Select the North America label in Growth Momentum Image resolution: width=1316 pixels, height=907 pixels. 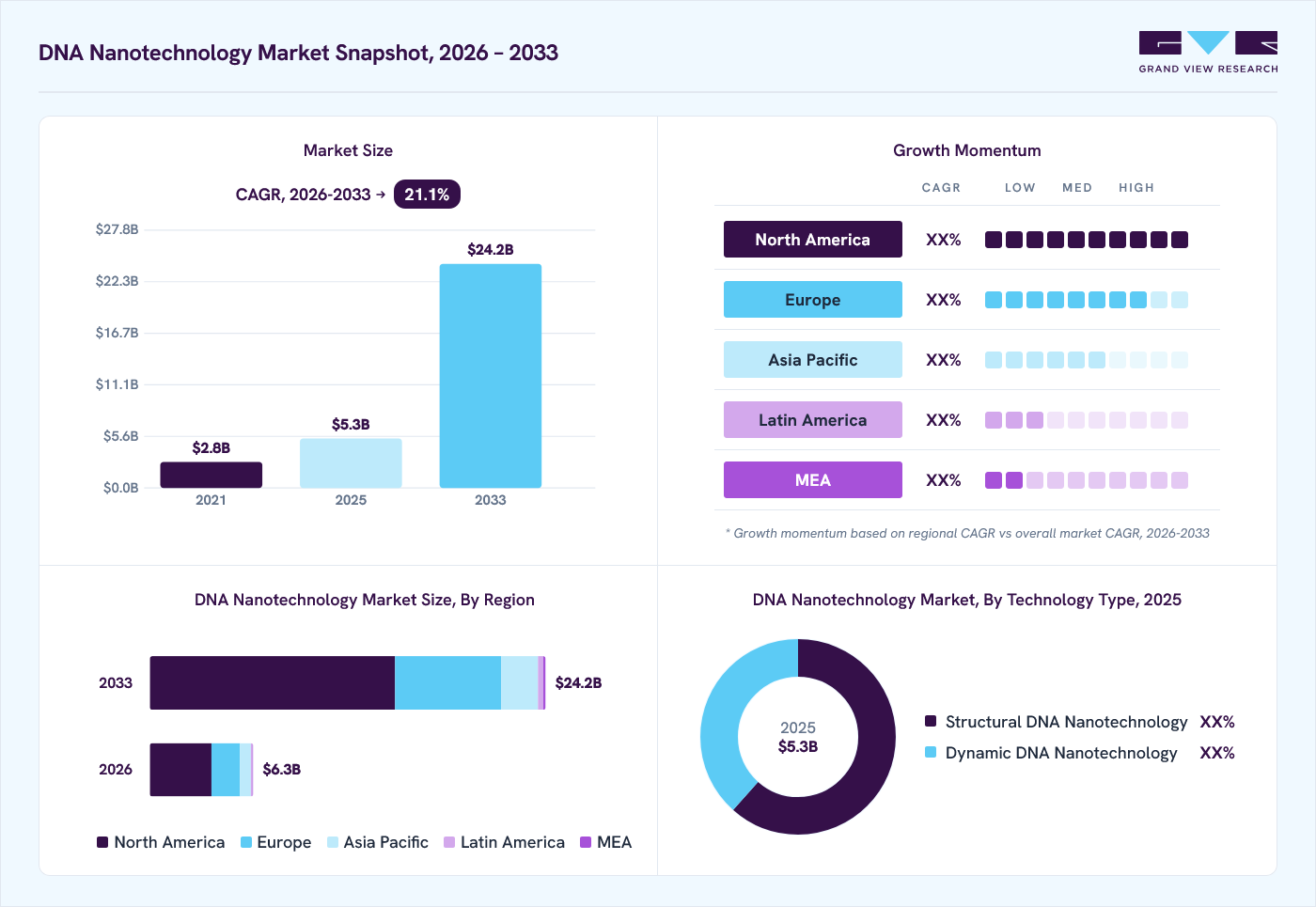pos(813,240)
